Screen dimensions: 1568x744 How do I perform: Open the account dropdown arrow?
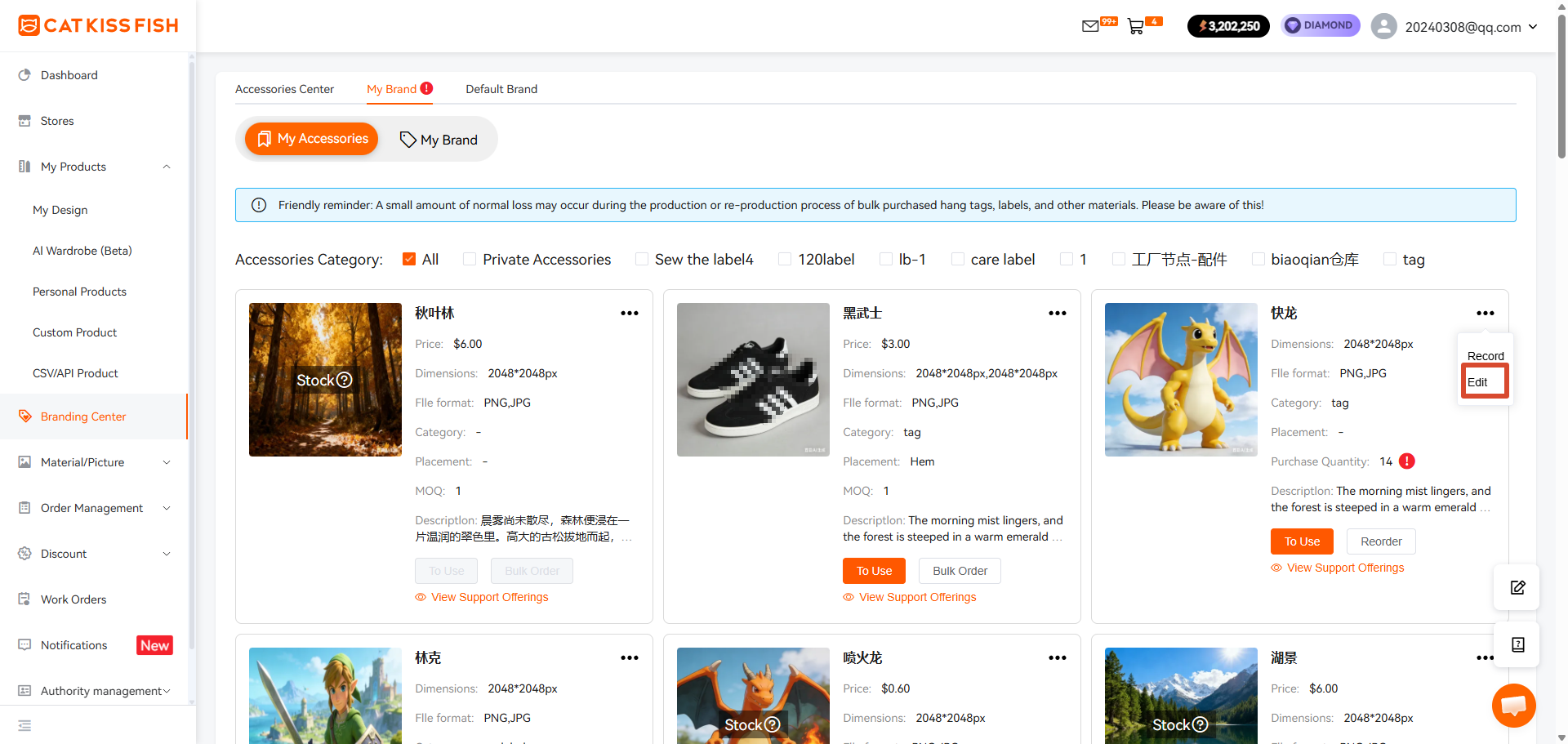tap(1533, 26)
